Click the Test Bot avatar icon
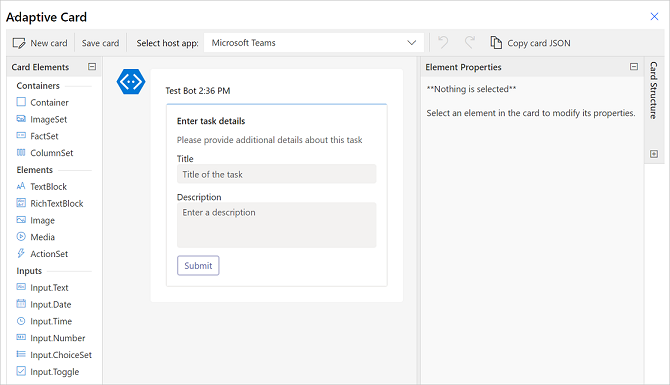670x385 pixels. pos(131,81)
